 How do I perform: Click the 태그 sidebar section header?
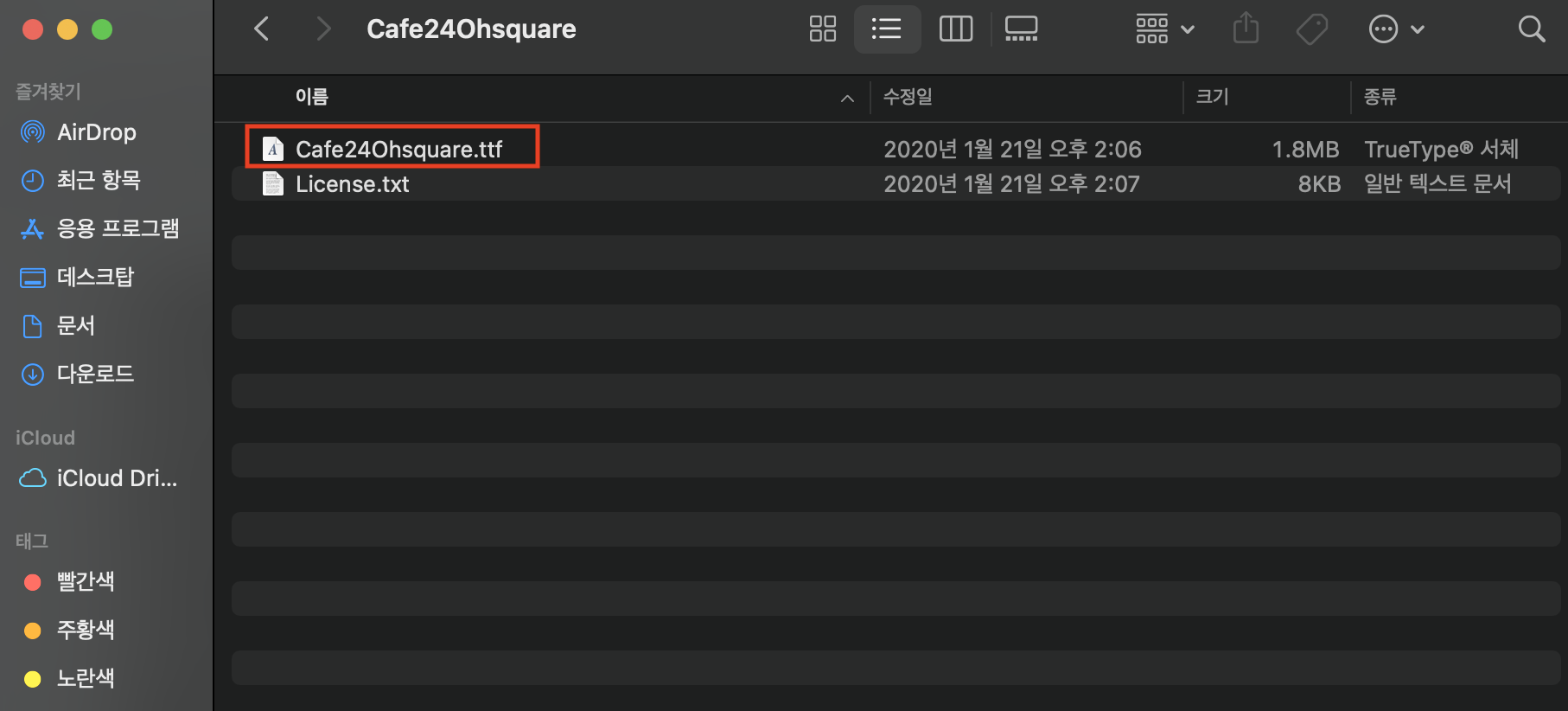click(x=32, y=541)
